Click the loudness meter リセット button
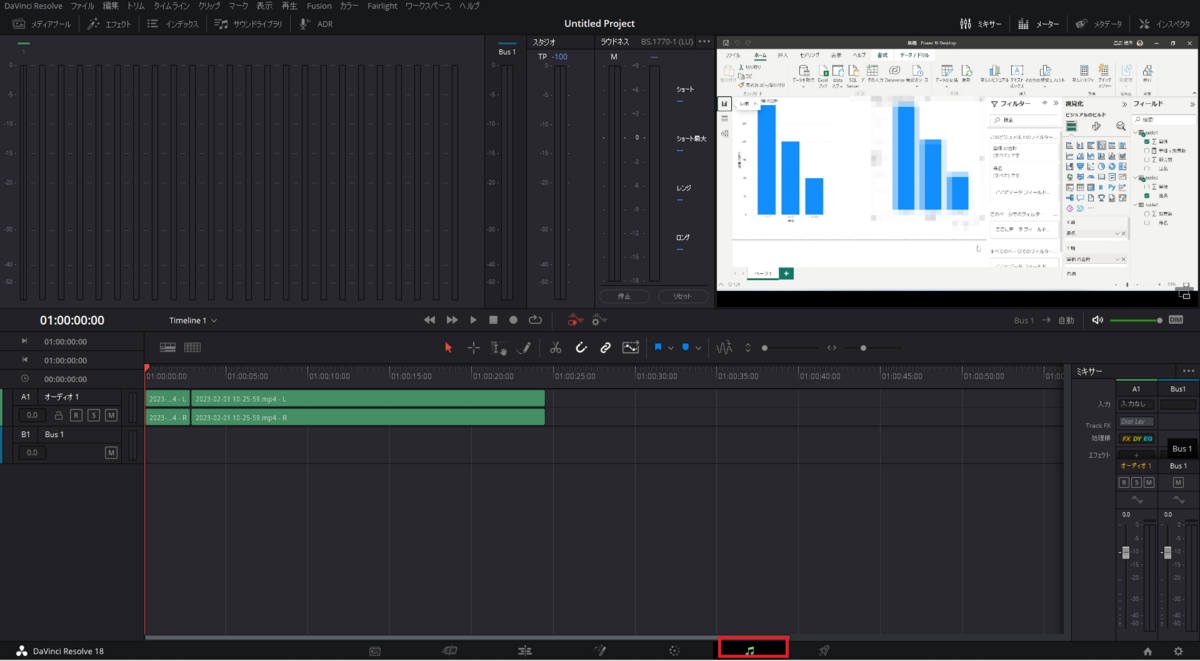 point(682,297)
